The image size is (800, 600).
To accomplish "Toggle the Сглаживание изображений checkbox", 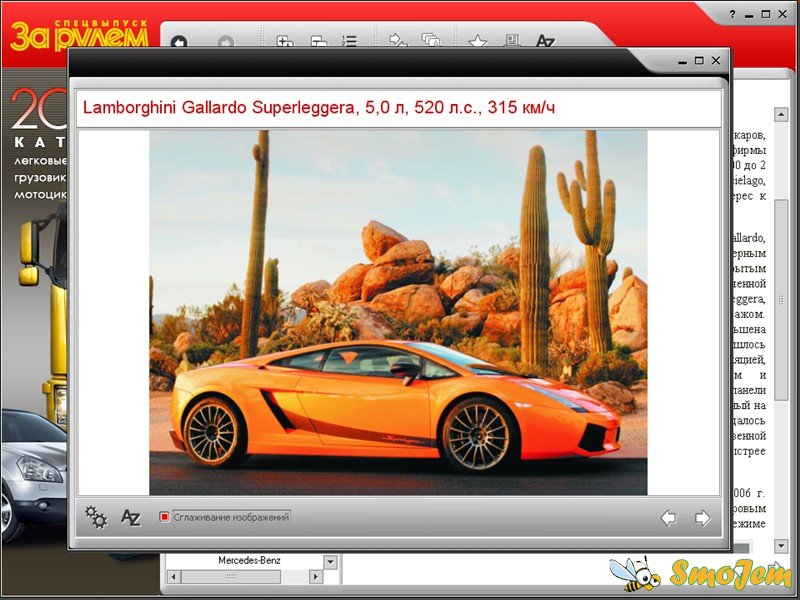I will (164, 517).
